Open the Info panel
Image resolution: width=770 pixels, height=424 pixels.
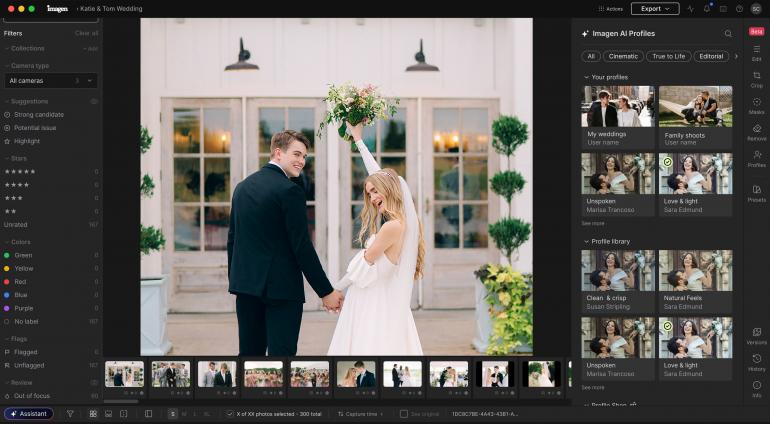tap(756, 389)
